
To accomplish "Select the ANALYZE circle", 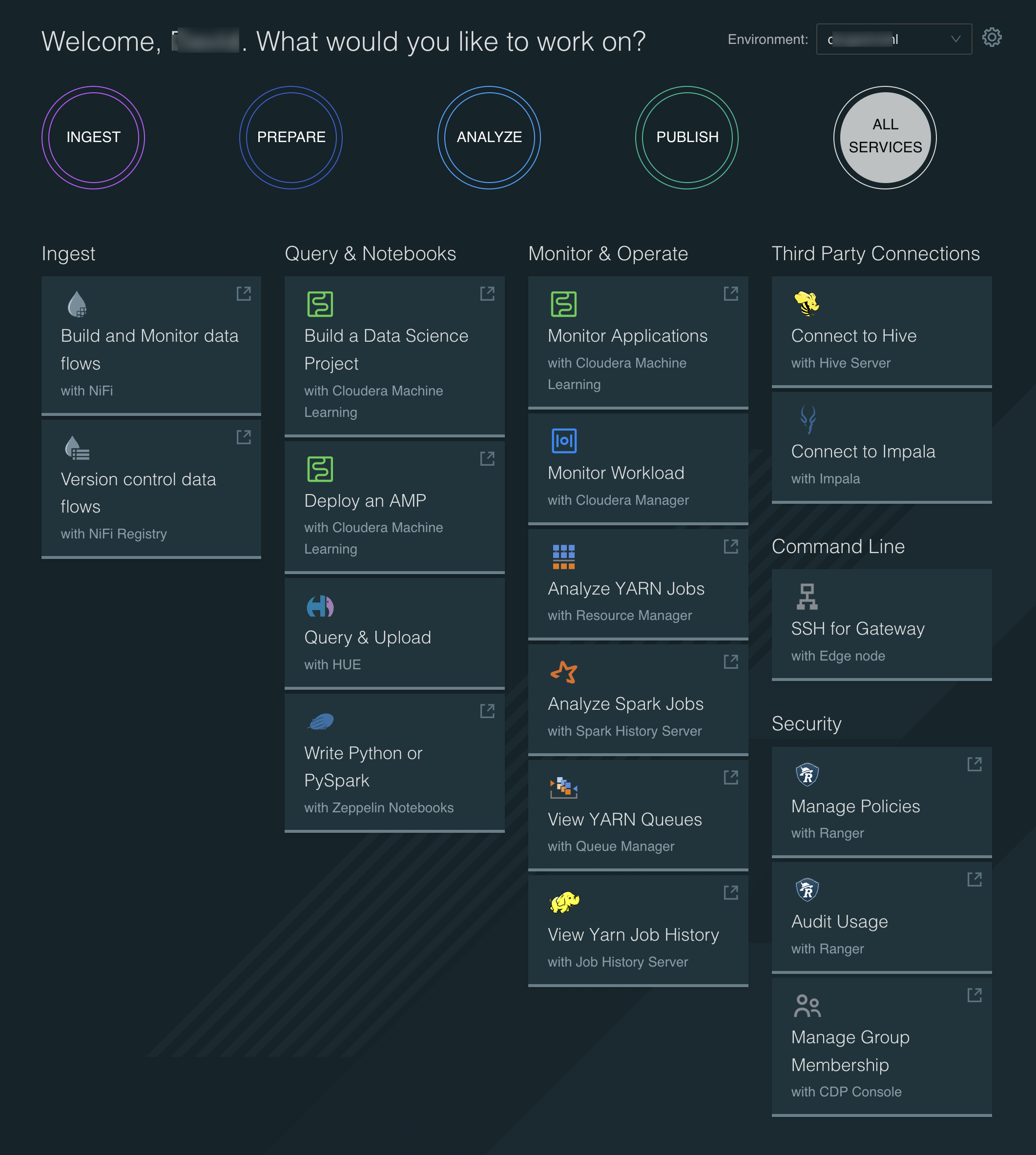I will [x=489, y=138].
